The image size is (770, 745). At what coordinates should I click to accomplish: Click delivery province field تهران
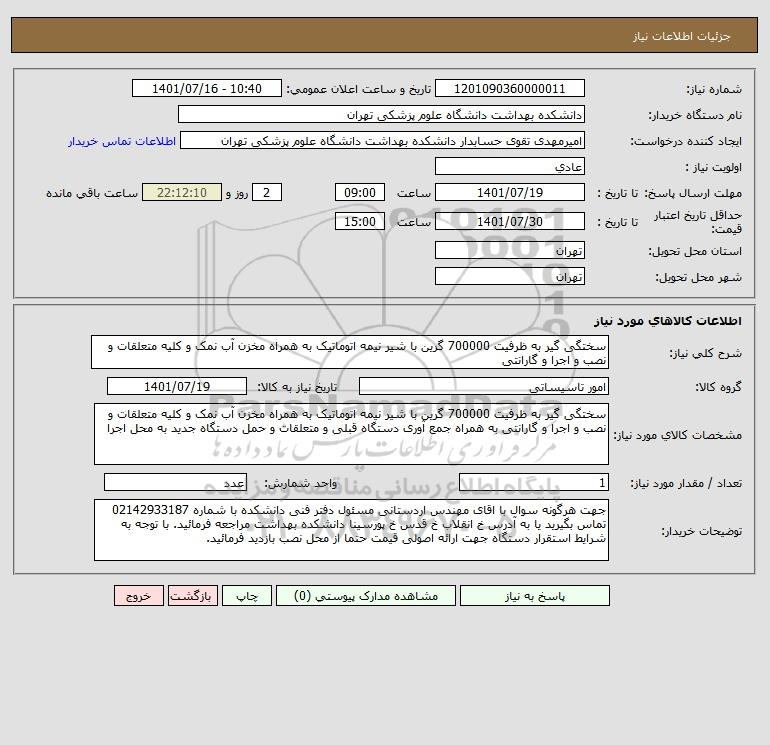(510, 250)
